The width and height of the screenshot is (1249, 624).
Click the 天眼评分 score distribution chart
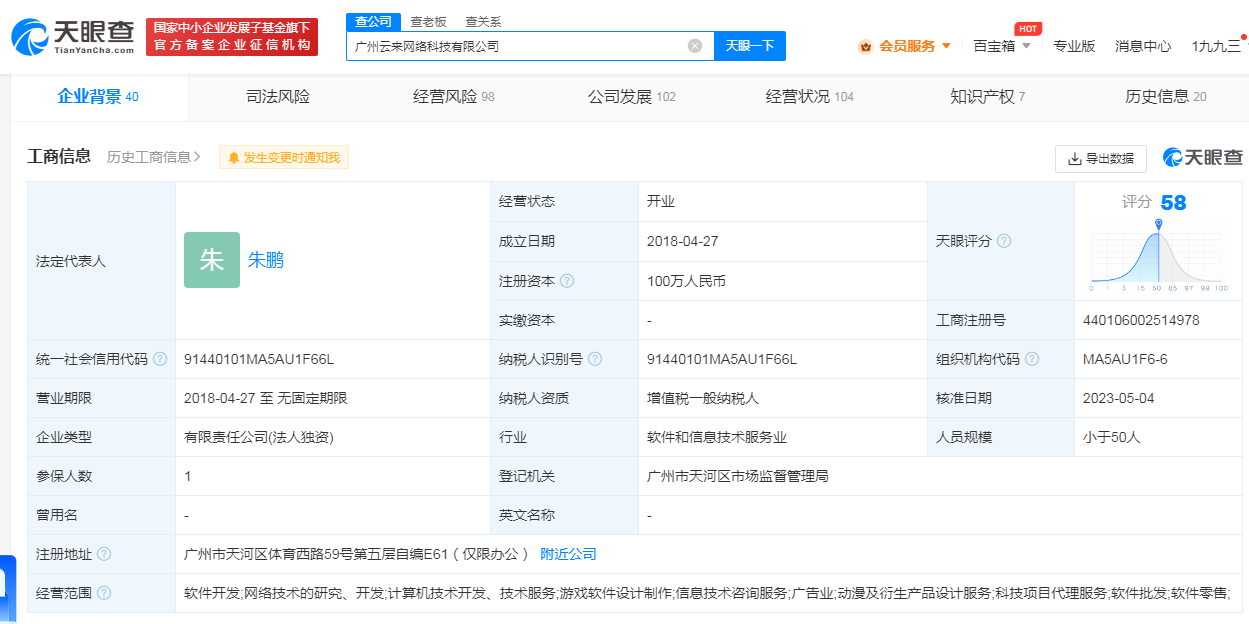click(x=1159, y=256)
